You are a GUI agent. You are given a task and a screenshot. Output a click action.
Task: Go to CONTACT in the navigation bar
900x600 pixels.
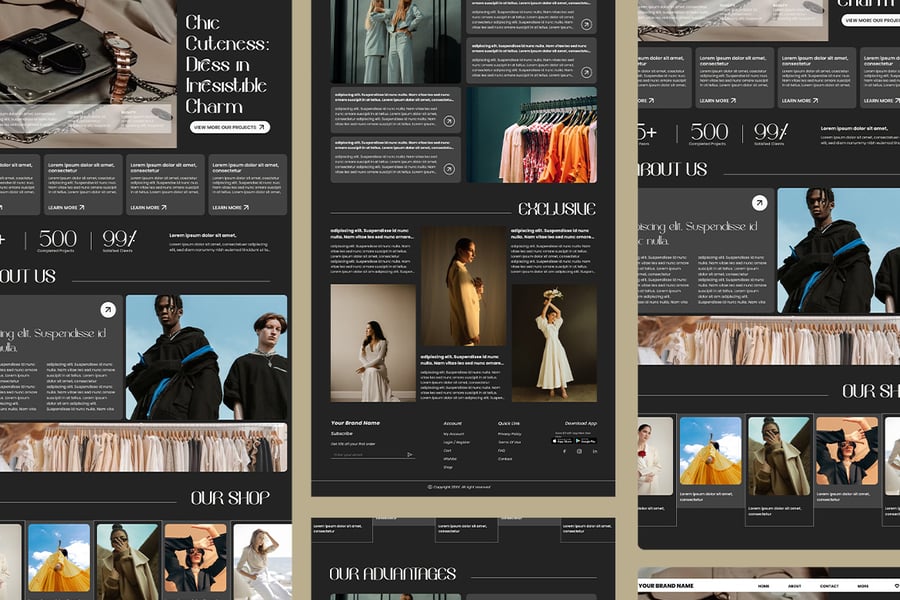(829, 585)
